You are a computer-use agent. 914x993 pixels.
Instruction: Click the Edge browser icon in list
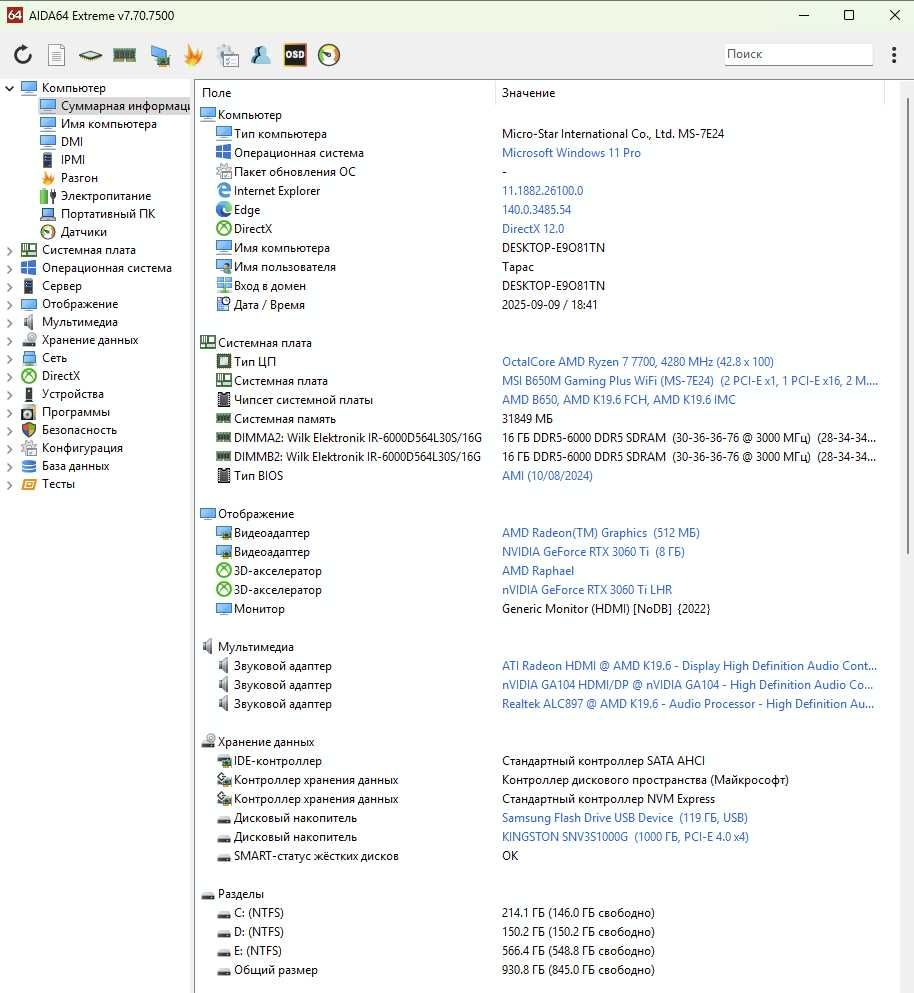[224, 209]
